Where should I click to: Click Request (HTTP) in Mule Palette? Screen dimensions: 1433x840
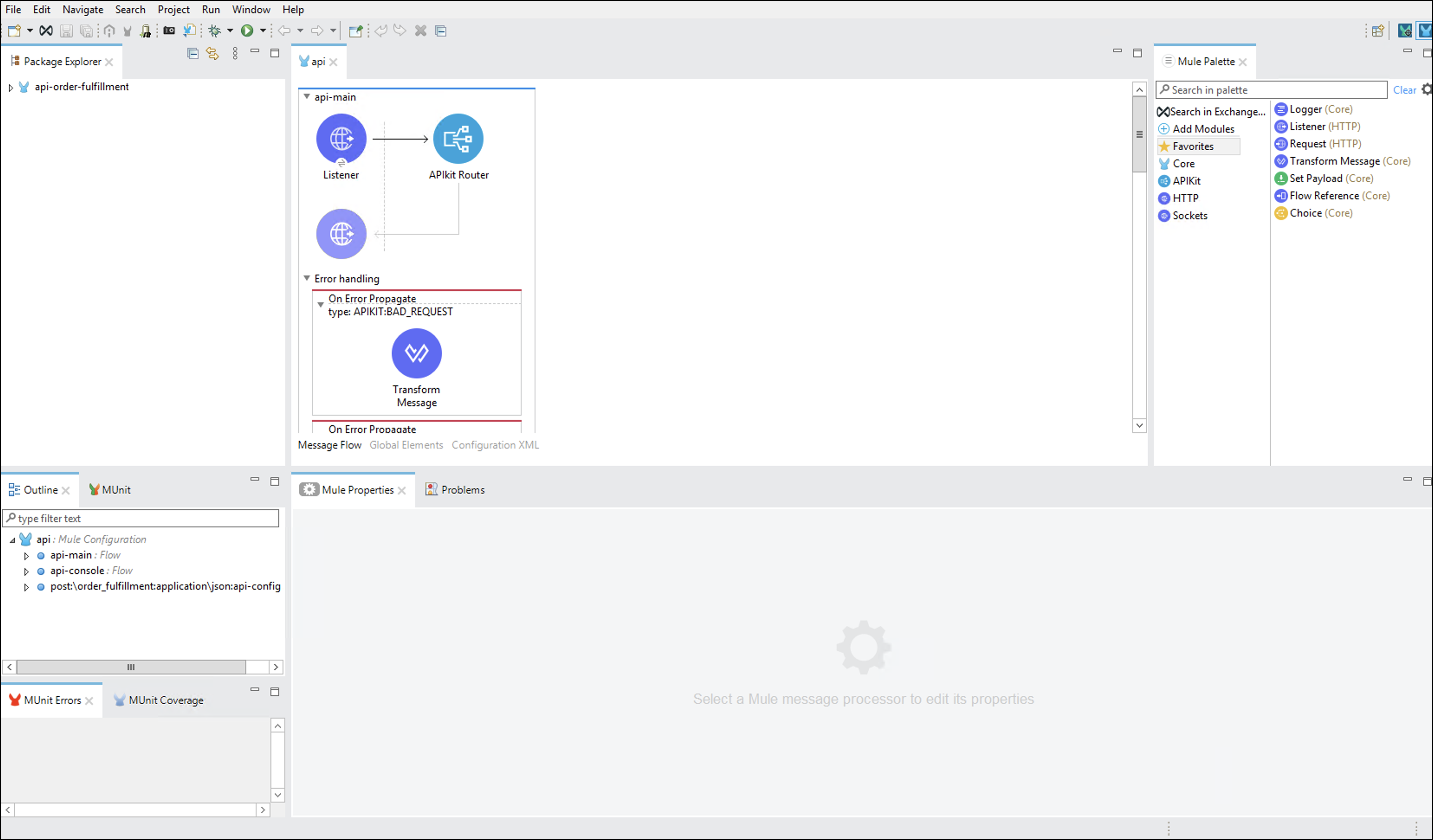click(1318, 144)
